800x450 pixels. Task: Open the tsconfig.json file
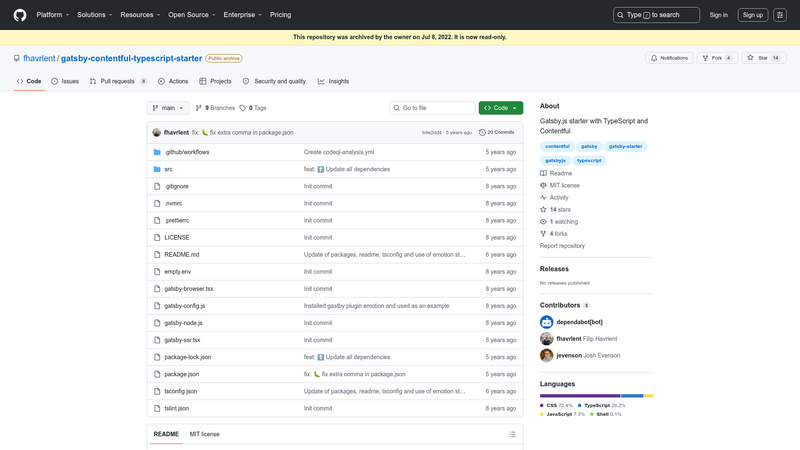(x=181, y=391)
